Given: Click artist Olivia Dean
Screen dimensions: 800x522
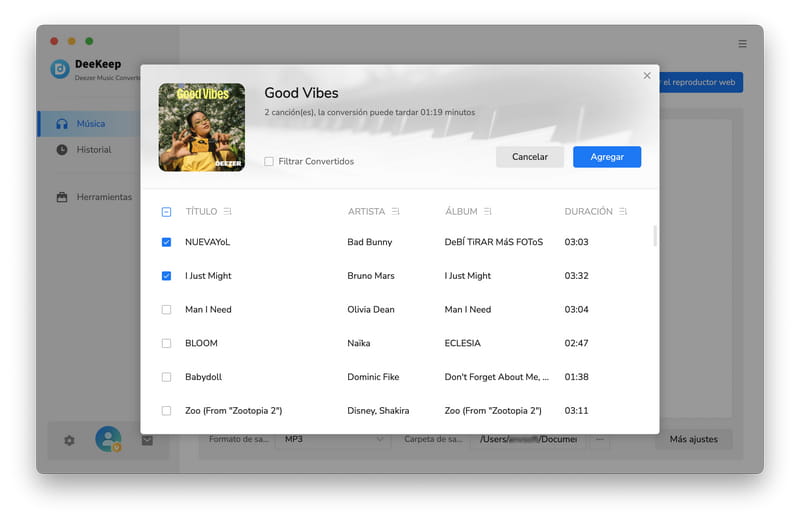Looking at the screenshot, I should 371,310.
